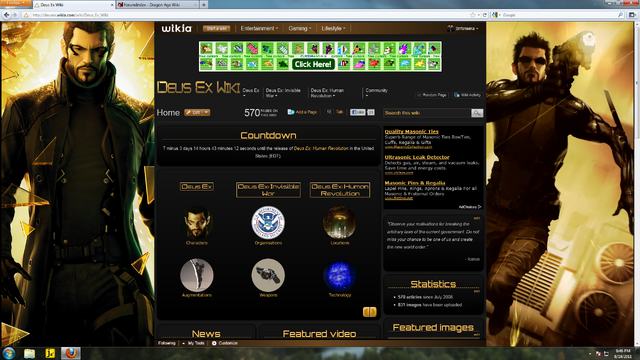Screen dimensions: 640x360
Task: Toggle the slider pause button under portals
Action: tap(369, 312)
